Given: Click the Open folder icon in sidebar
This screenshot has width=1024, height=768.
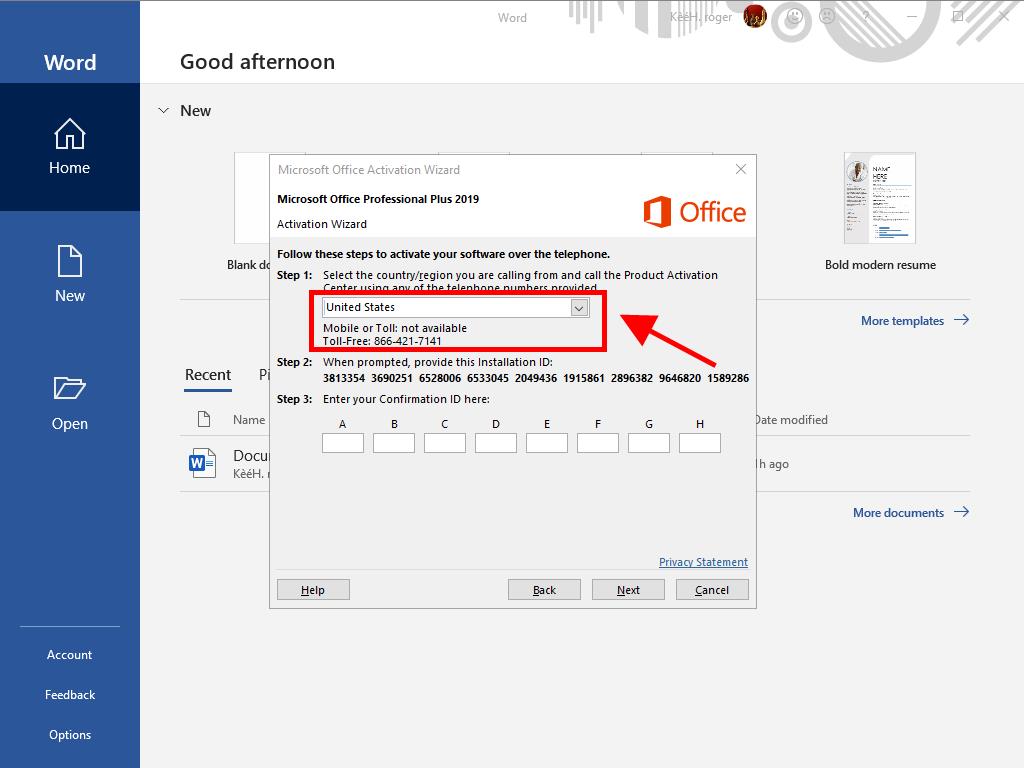Looking at the screenshot, I should pyautogui.click(x=69, y=389).
